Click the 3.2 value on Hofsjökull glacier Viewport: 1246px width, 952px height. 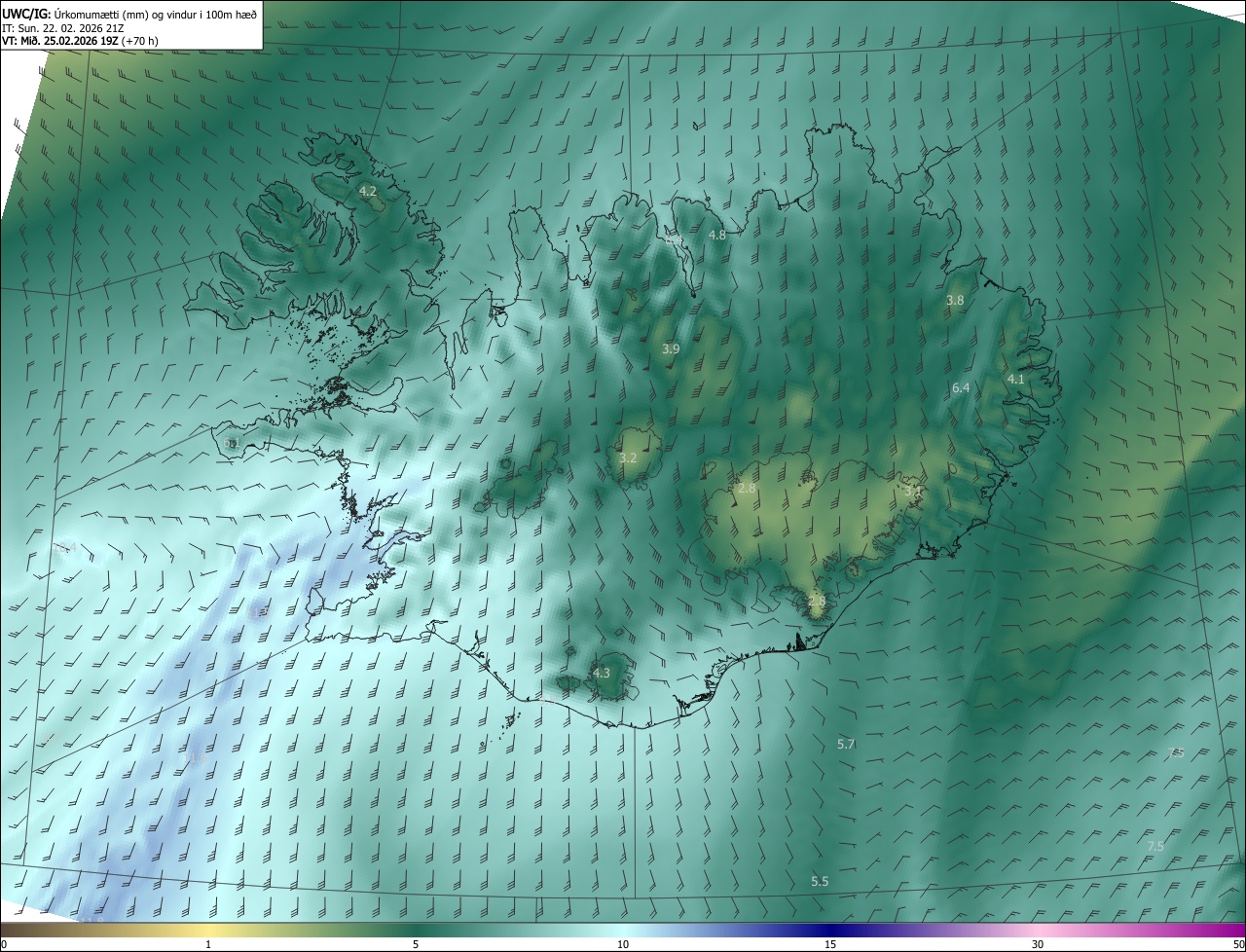coord(628,458)
